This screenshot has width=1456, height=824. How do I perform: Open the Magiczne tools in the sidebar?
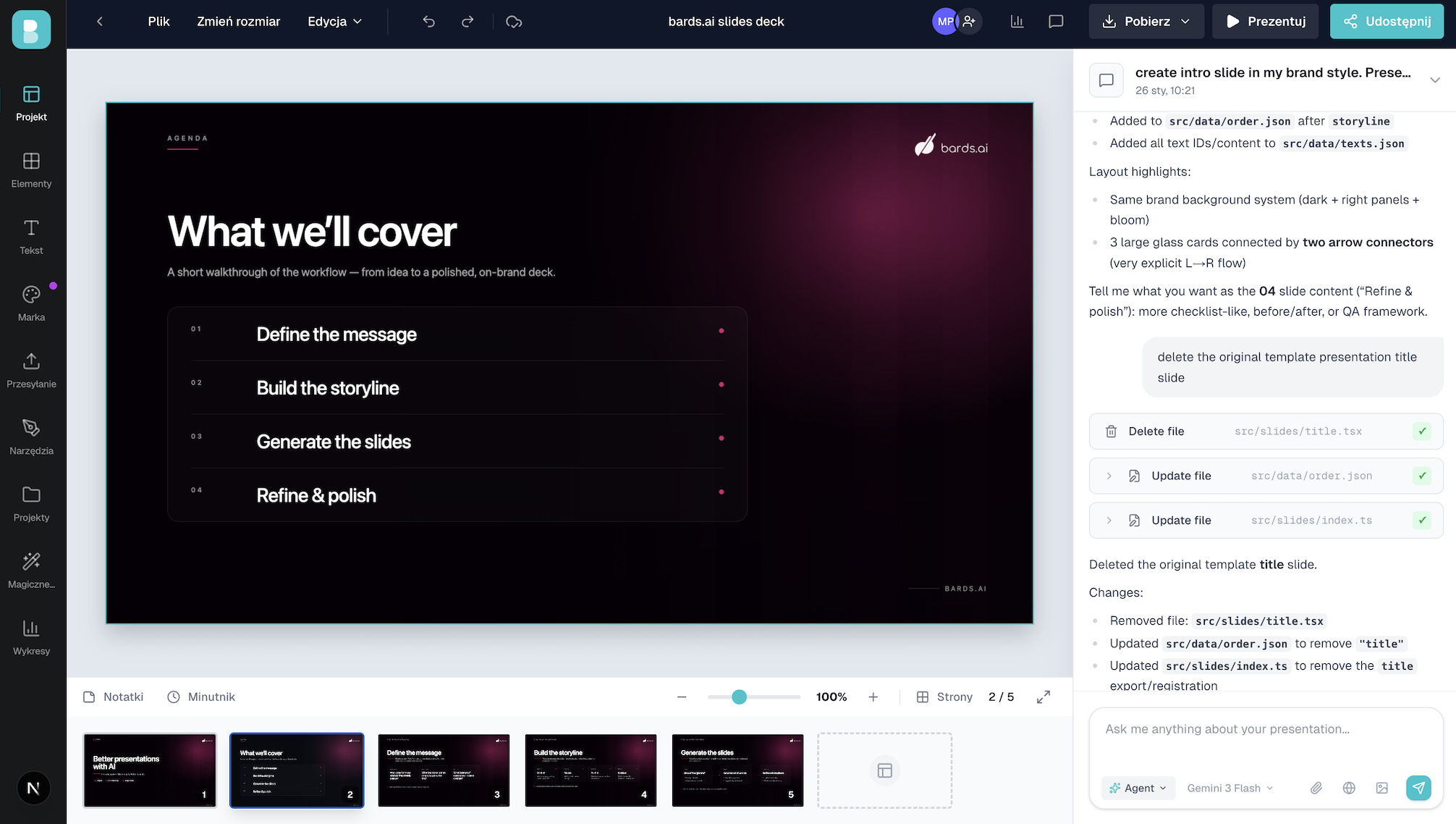(x=31, y=568)
